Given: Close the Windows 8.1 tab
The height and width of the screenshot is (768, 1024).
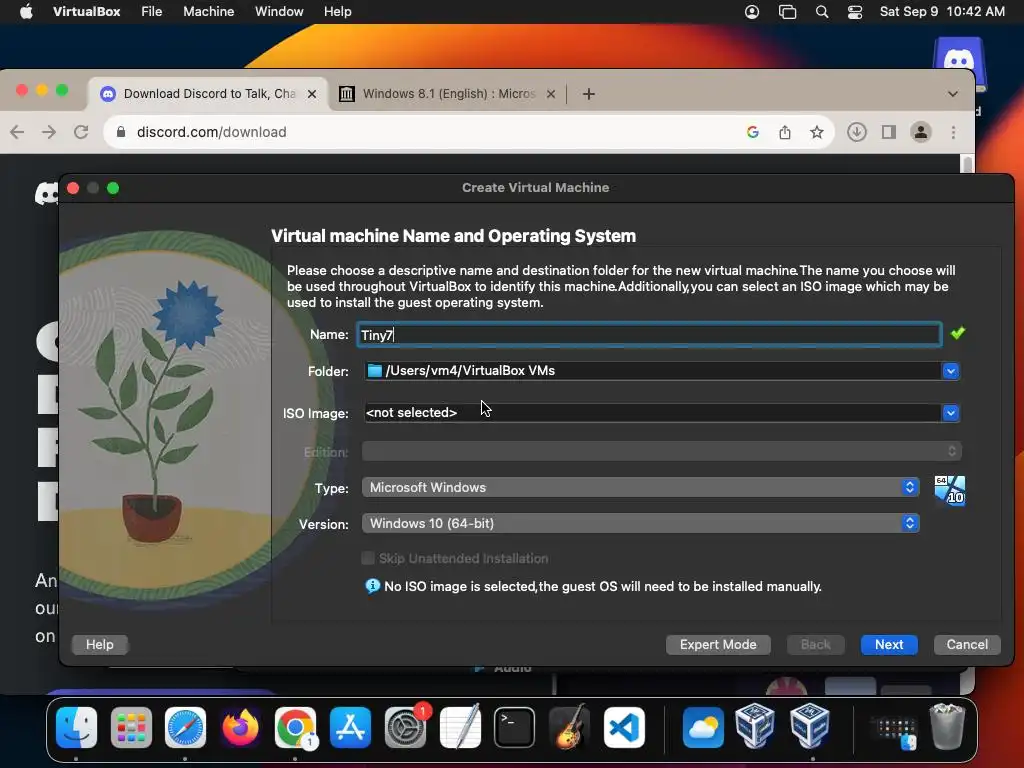Looking at the screenshot, I should point(551,94).
